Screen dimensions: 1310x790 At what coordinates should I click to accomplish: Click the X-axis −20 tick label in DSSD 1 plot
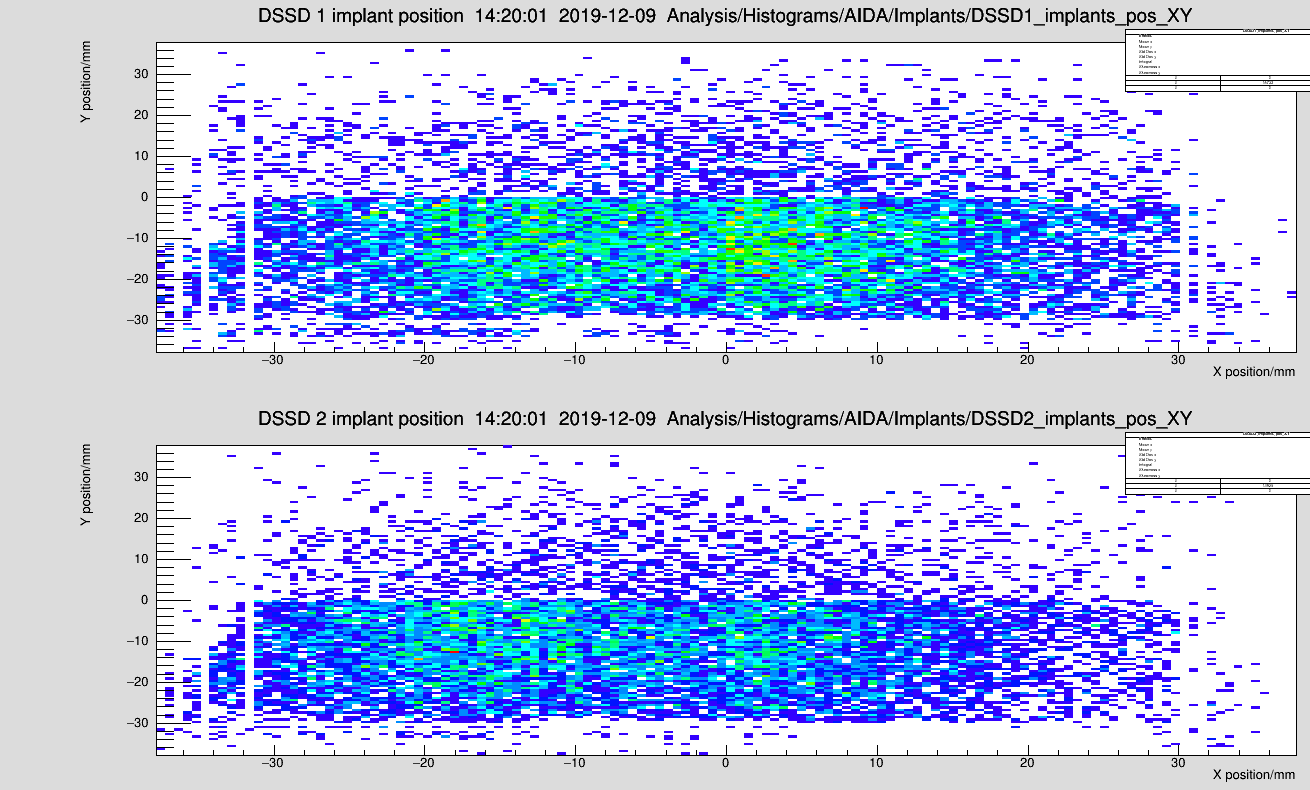point(423,360)
